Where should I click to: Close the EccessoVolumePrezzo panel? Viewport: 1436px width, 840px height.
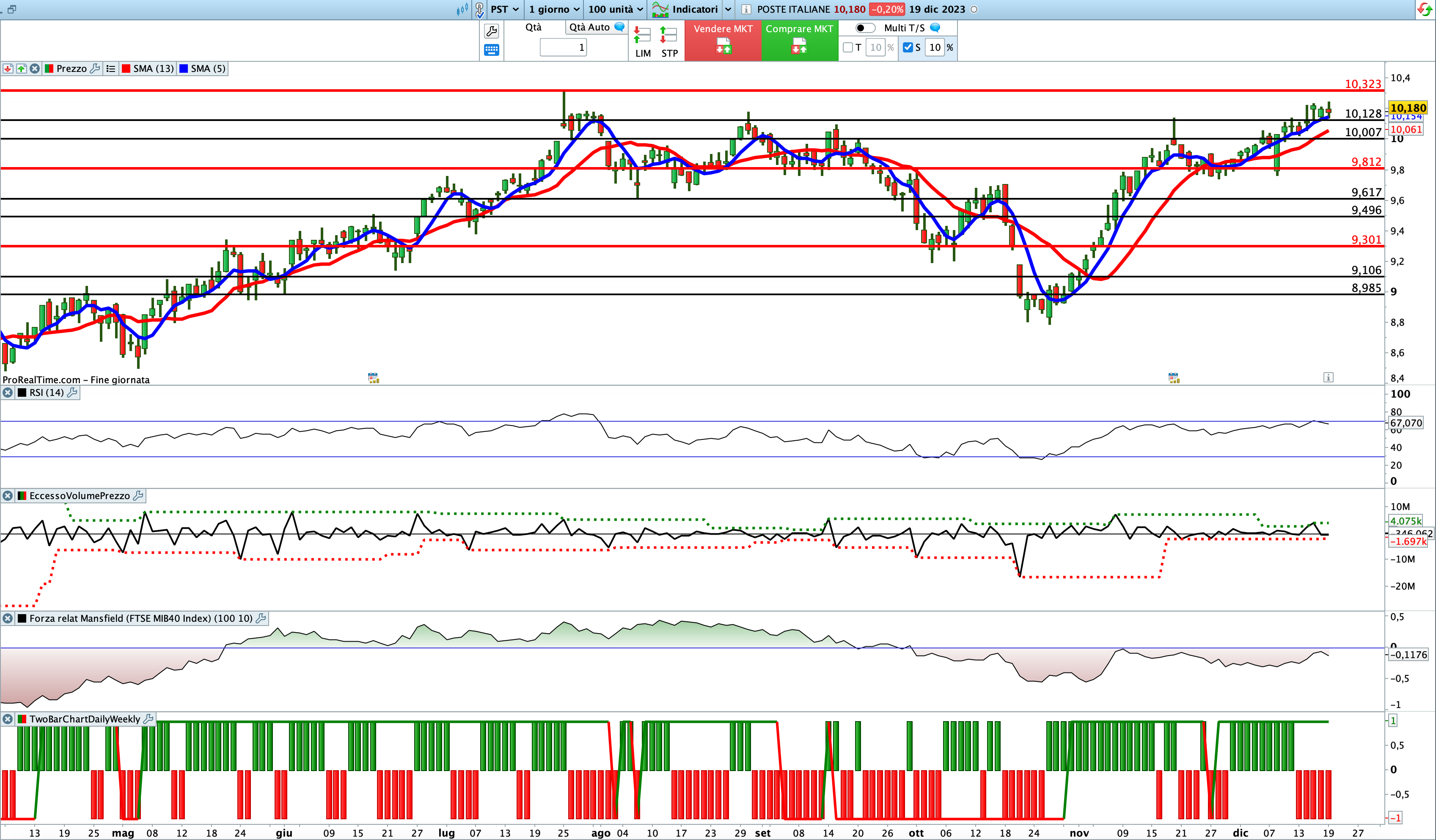(8, 495)
